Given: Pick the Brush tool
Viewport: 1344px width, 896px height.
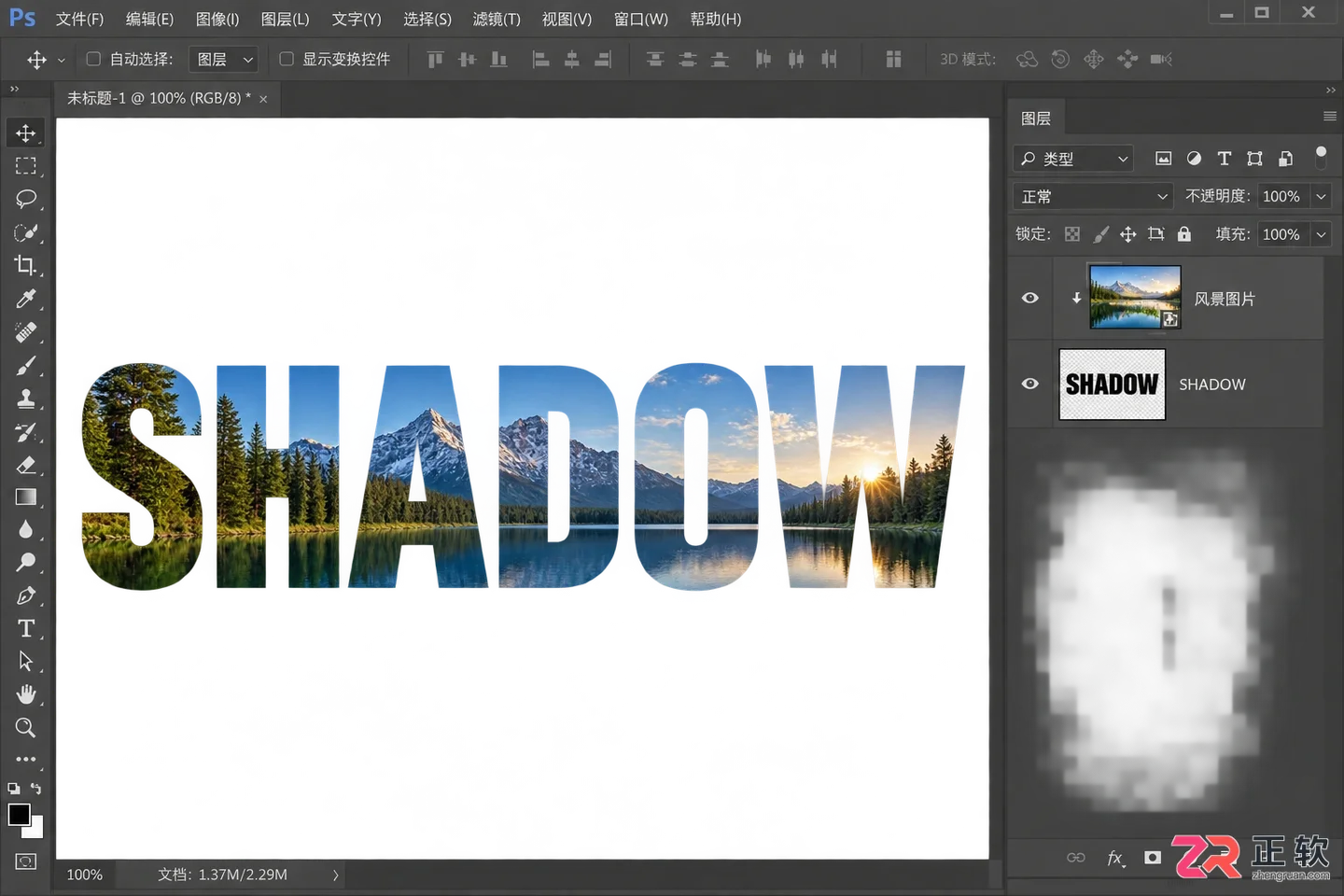Looking at the screenshot, I should [25, 365].
